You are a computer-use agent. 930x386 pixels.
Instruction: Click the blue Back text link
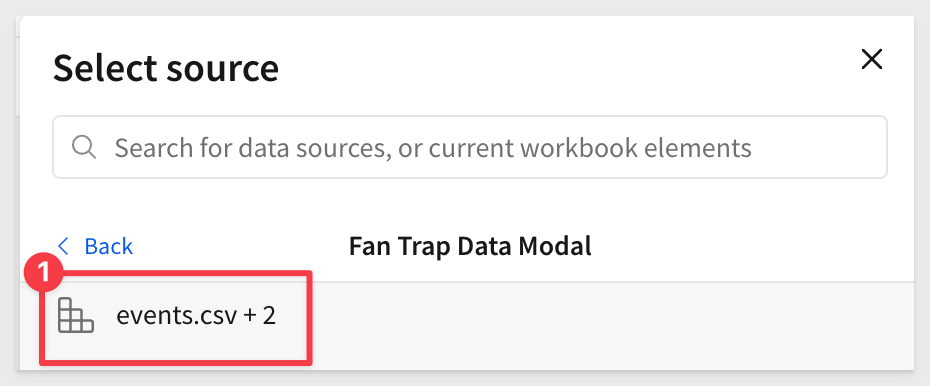[x=109, y=245]
